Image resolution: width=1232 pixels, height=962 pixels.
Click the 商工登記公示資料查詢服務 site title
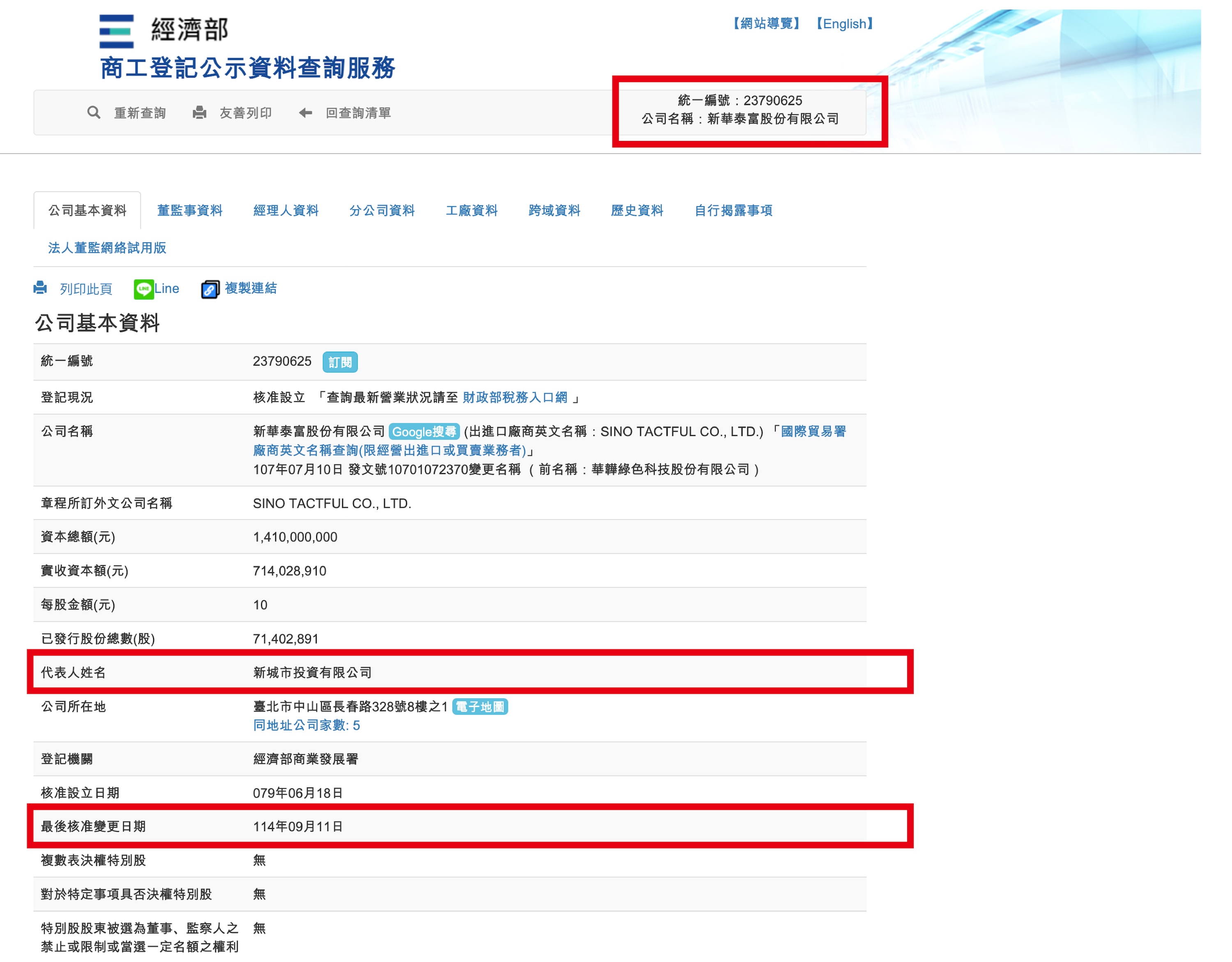[248, 68]
